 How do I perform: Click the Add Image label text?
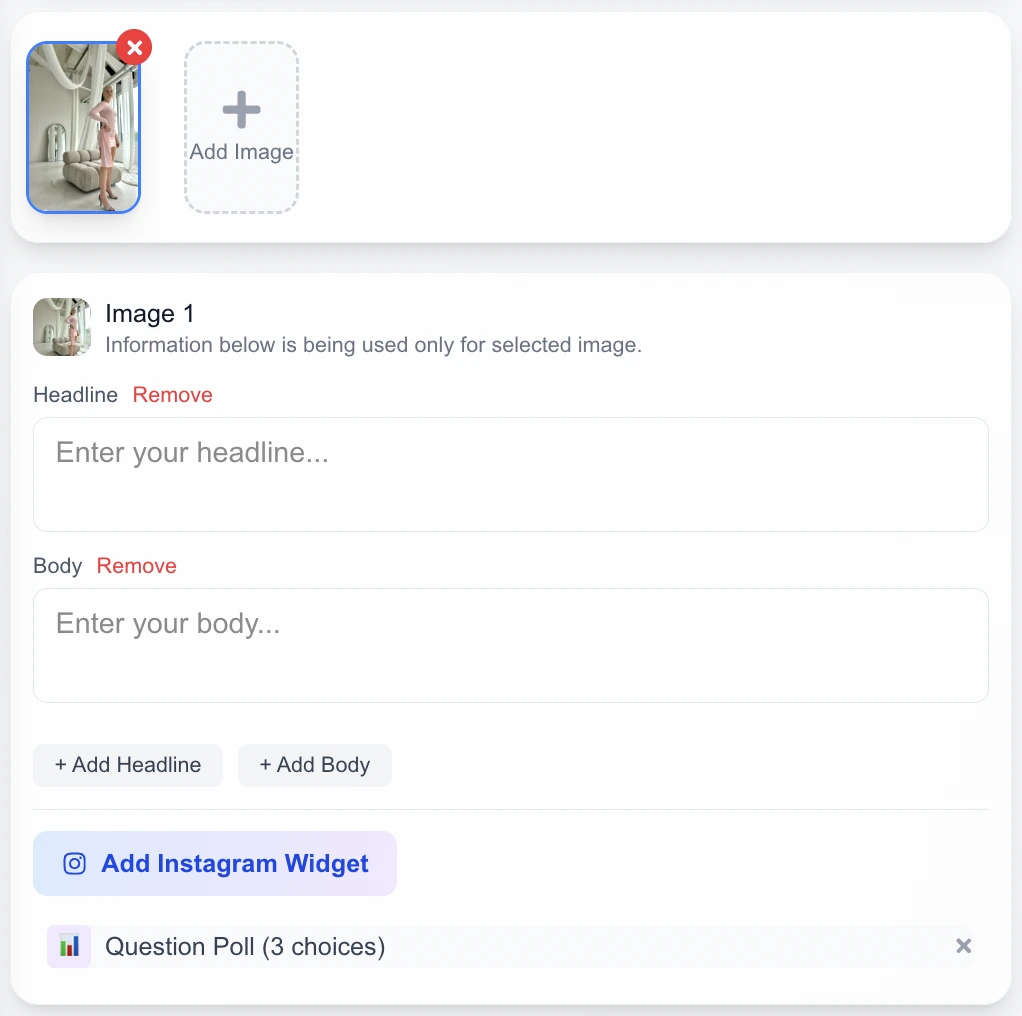pos(241,152)
